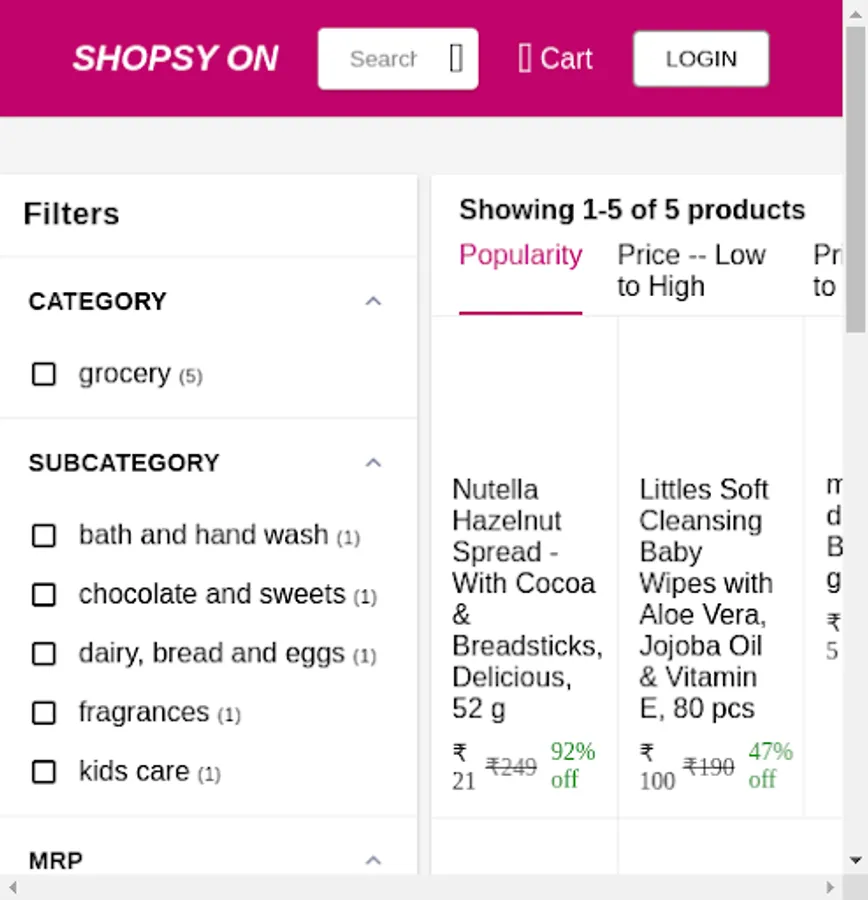Tick the chocolate and sweets checkbox
Image resolution: width=868 pixels, height=900 pixels.
pyautogui.click(x=44, y=595)
